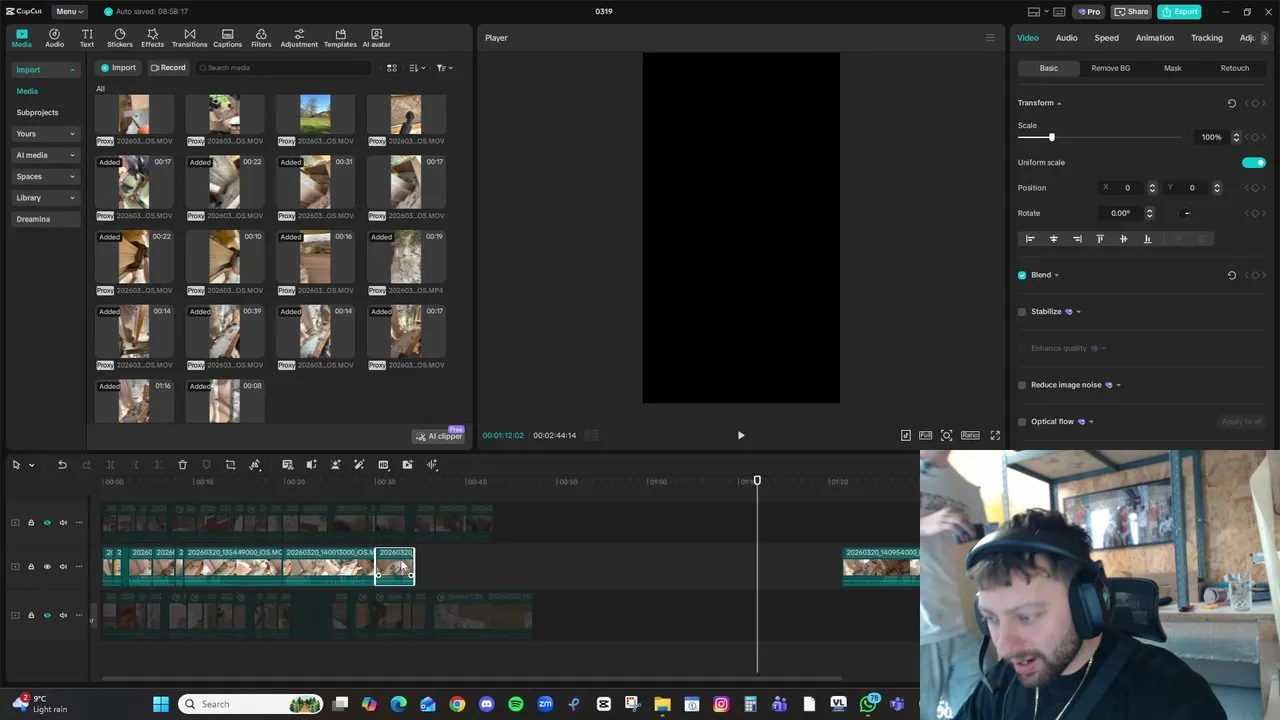Open the media sort options dropdown

(418, 68)
